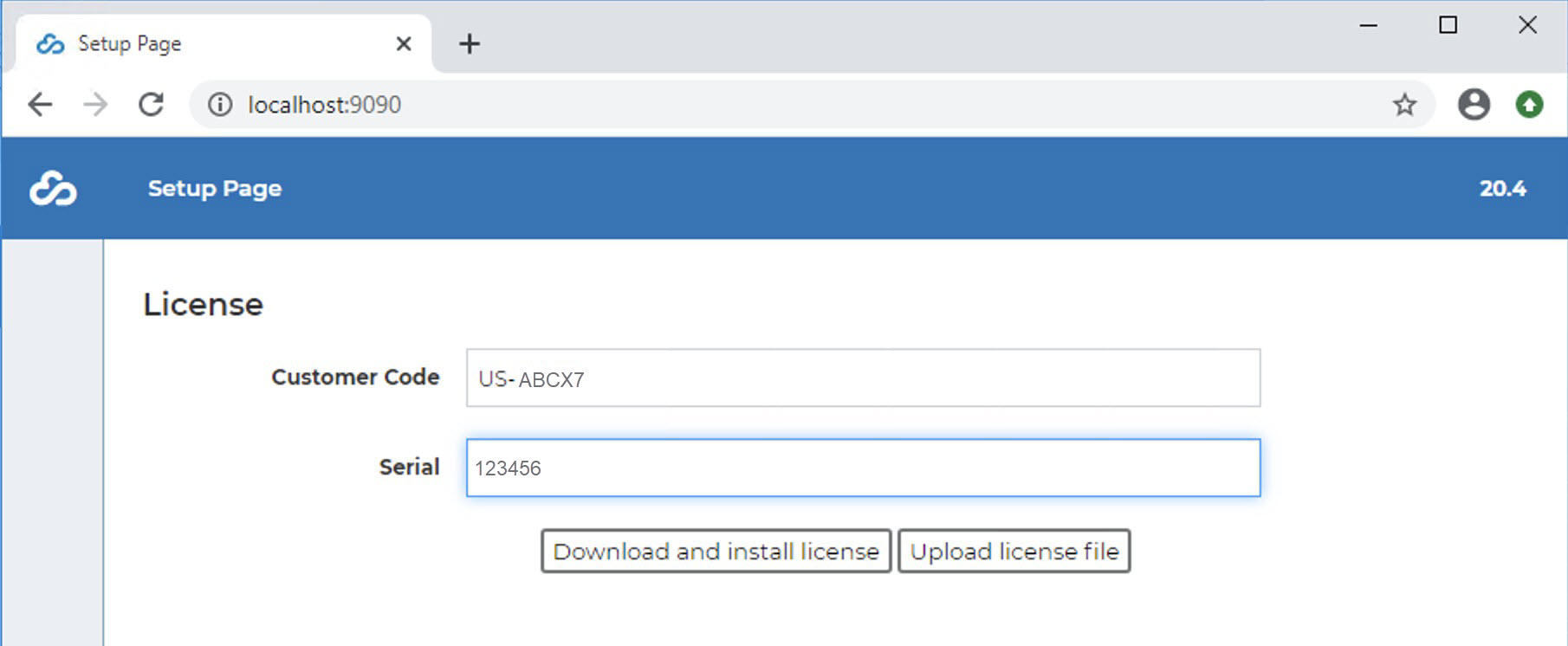
Task: Click the browser back arrow
Action: (41, 105)
